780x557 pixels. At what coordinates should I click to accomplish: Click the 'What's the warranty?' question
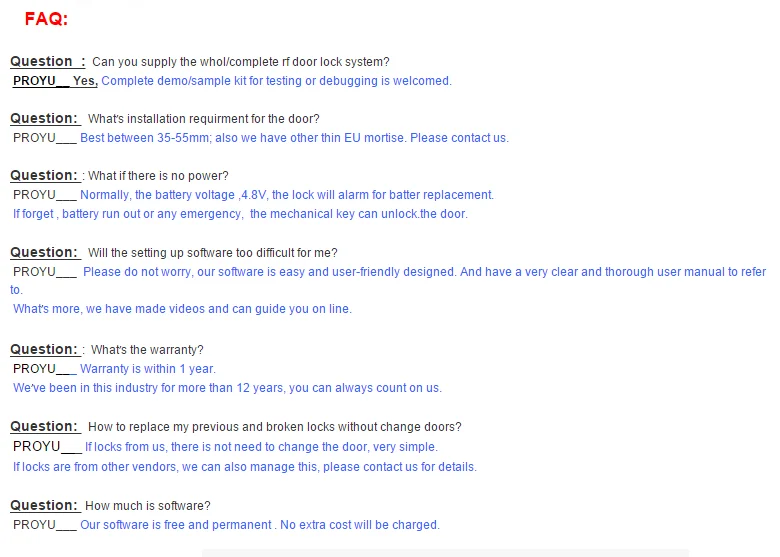[147, 350]
